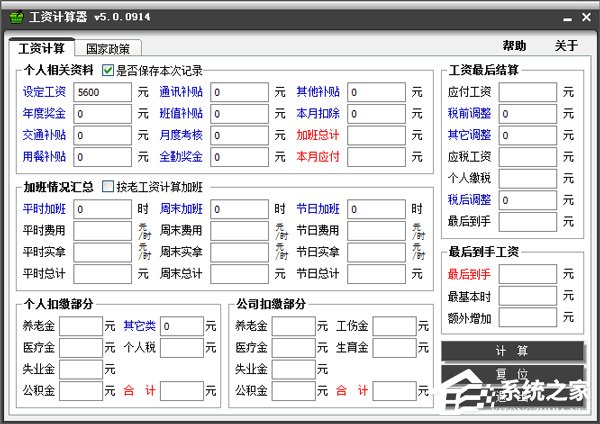The image size is (600, 424).
Task: Click the 设定工资 input field showing 5600
Action: point(102,92)
